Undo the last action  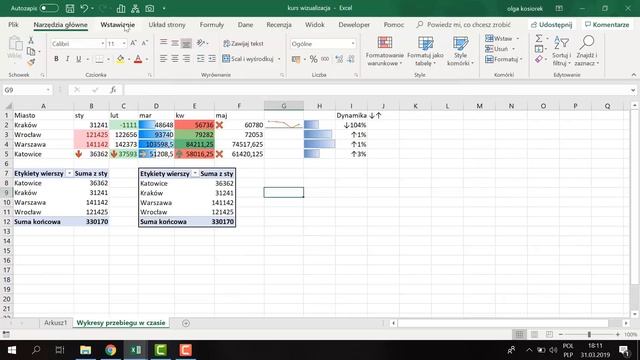pyautogui.click(x=84, y=8)
